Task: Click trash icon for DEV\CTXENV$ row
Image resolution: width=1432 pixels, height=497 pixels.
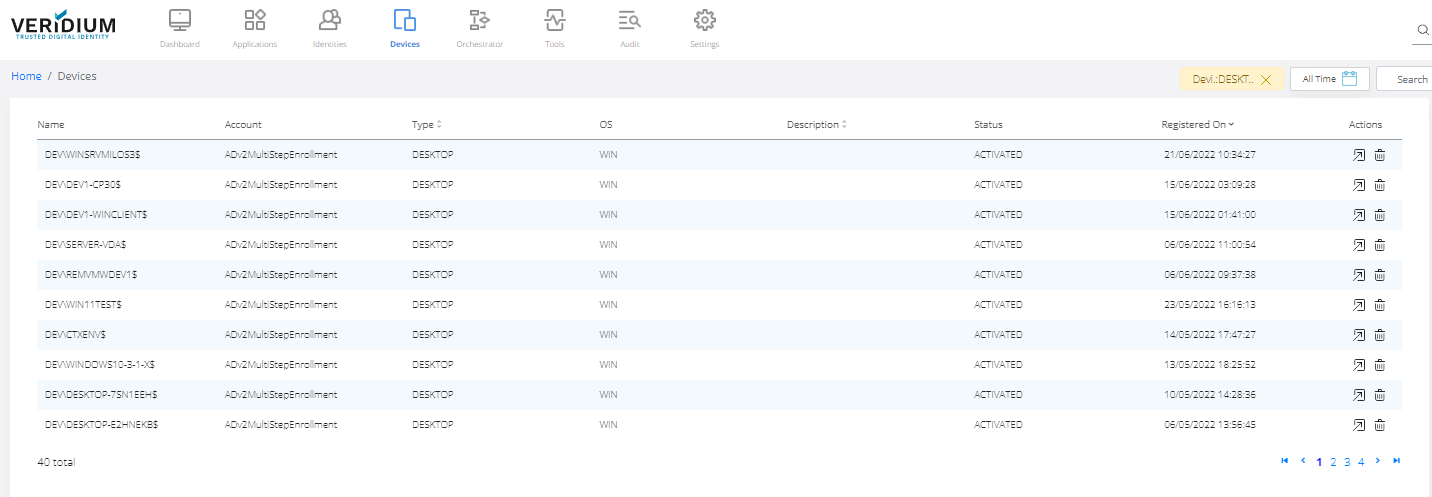Action: tap(1379, 335)
